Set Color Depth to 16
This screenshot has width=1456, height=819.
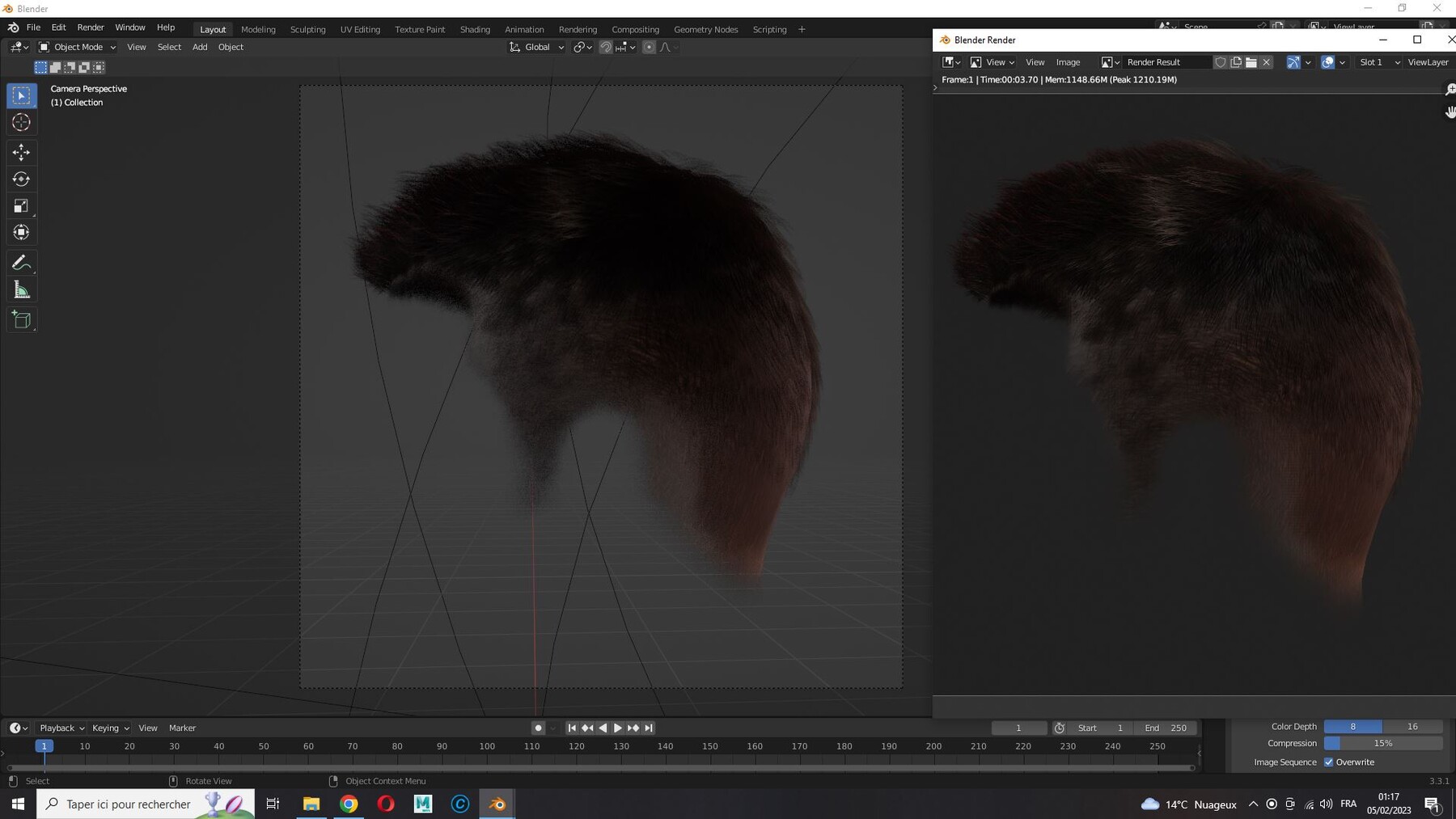[1412, 727]
